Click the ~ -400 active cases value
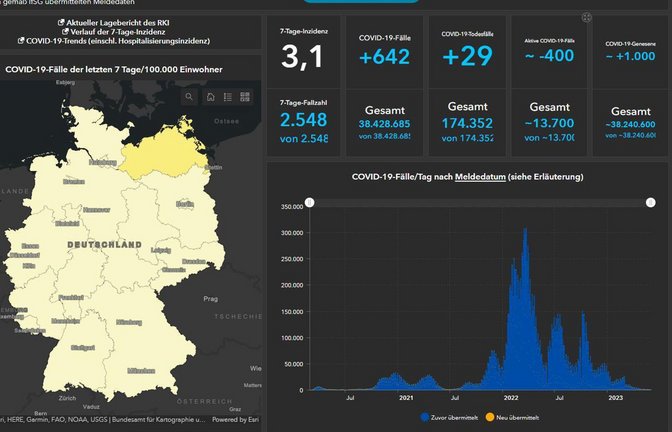The height and width of the screenshot is (432, 672). [x=549, y=56]
